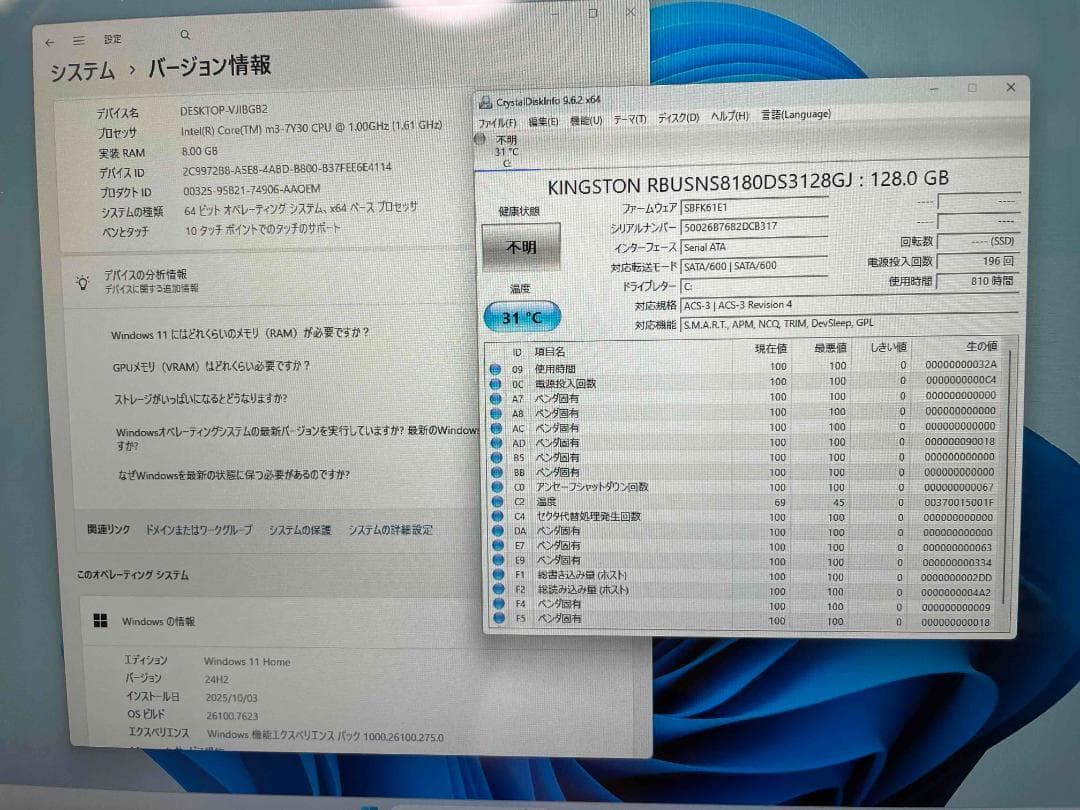Click the back arrow in Settings

pos(50,40)
